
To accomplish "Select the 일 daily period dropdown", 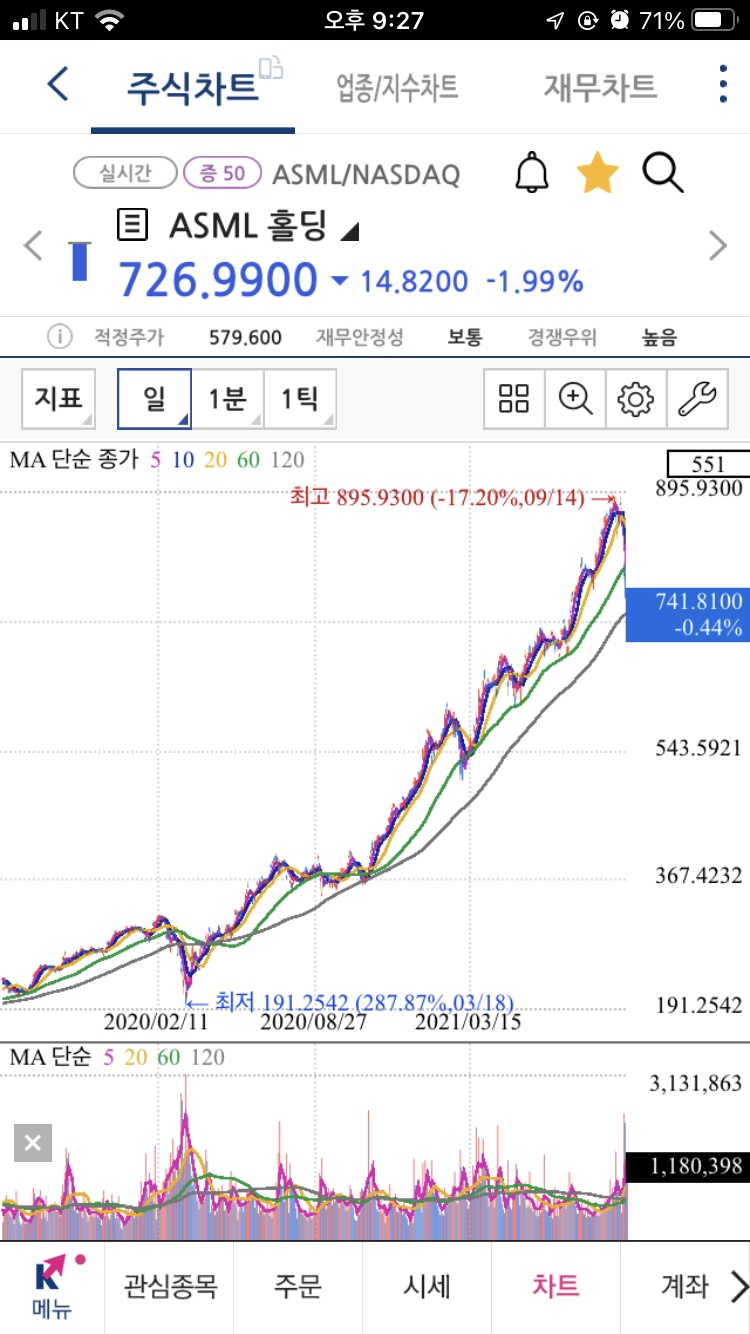I will coord(155,399).
